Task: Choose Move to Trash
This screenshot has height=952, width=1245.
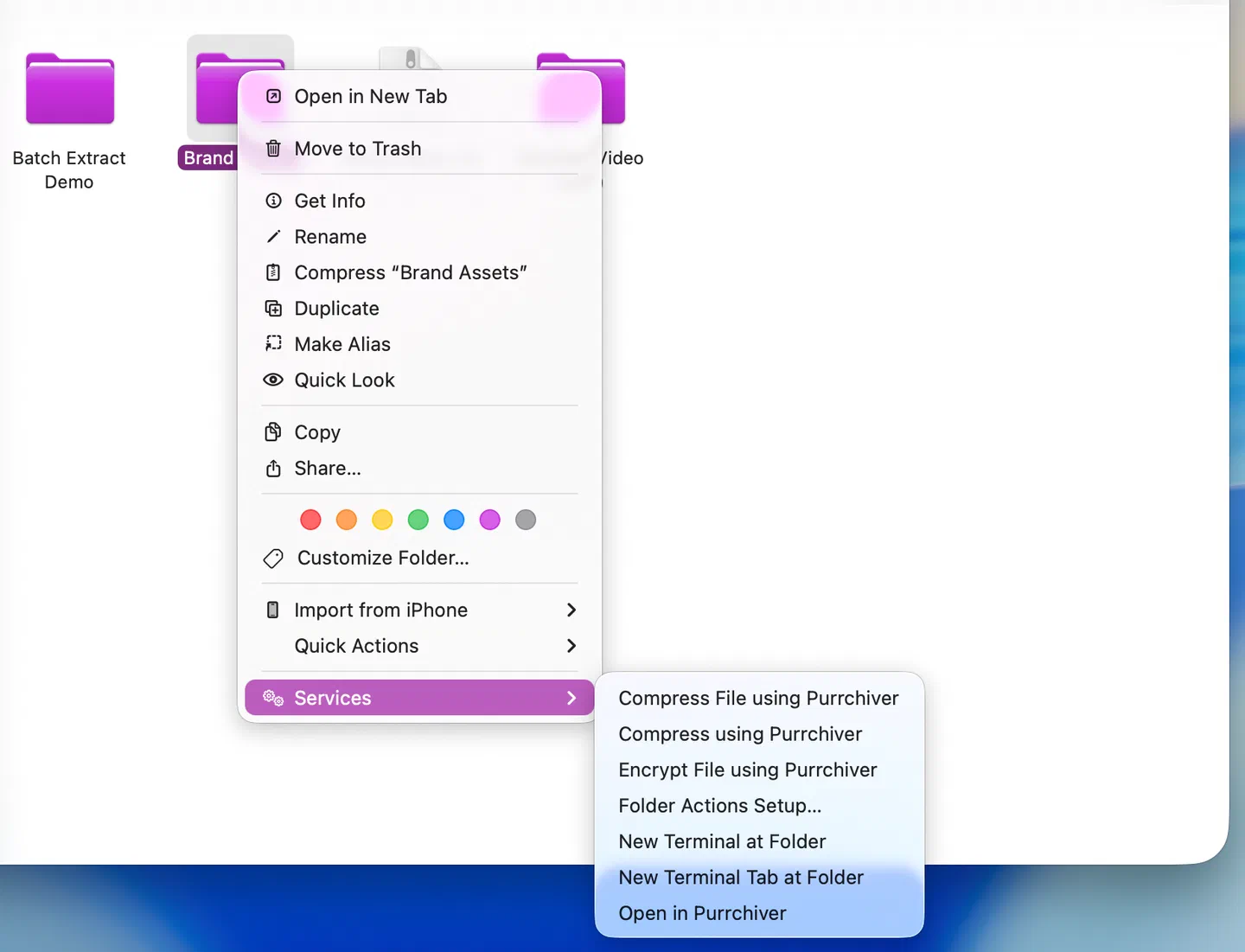Action: [419, 149]
